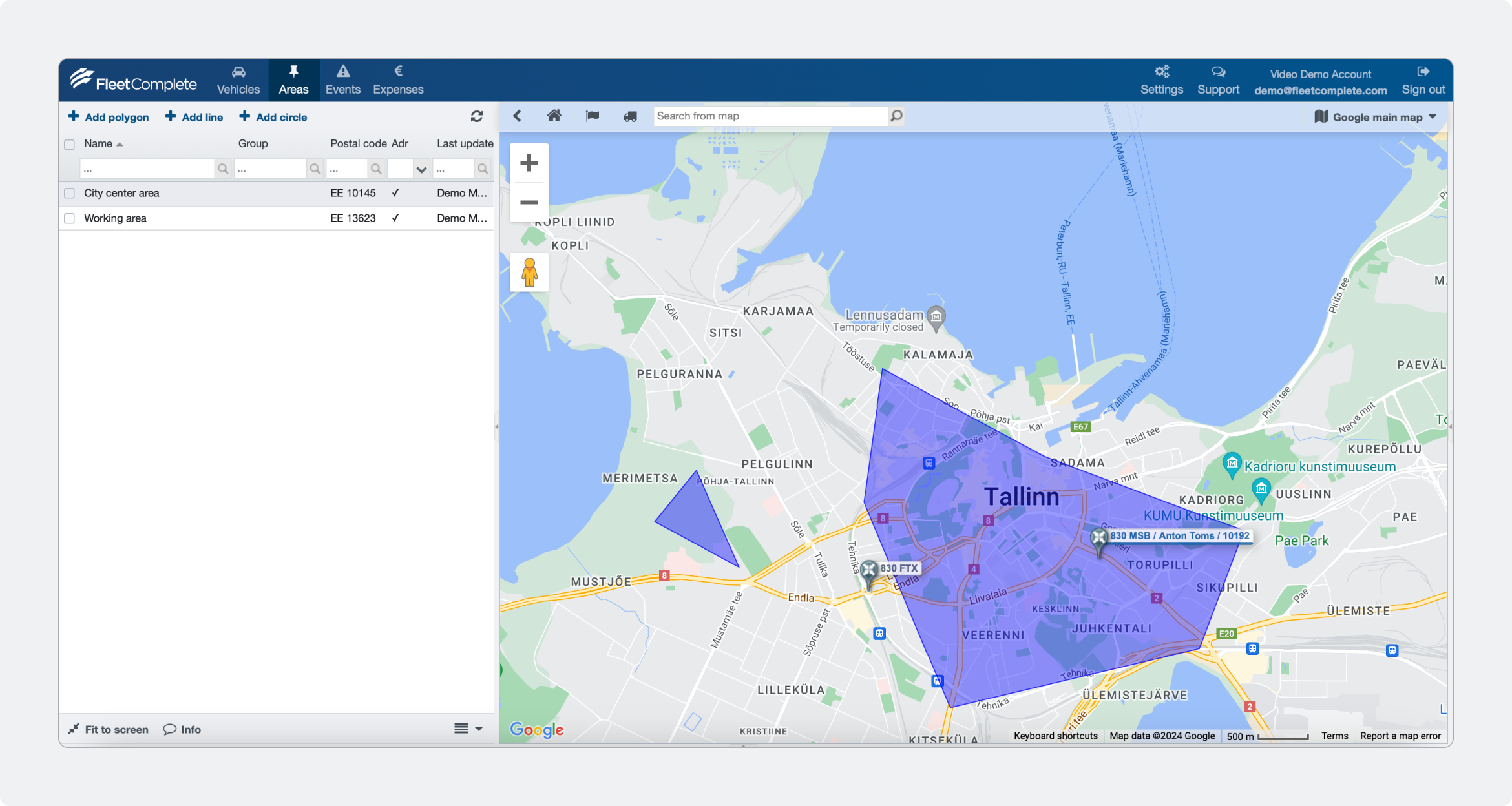
Task: Click Fit to screen
Action: click(109, 729)
